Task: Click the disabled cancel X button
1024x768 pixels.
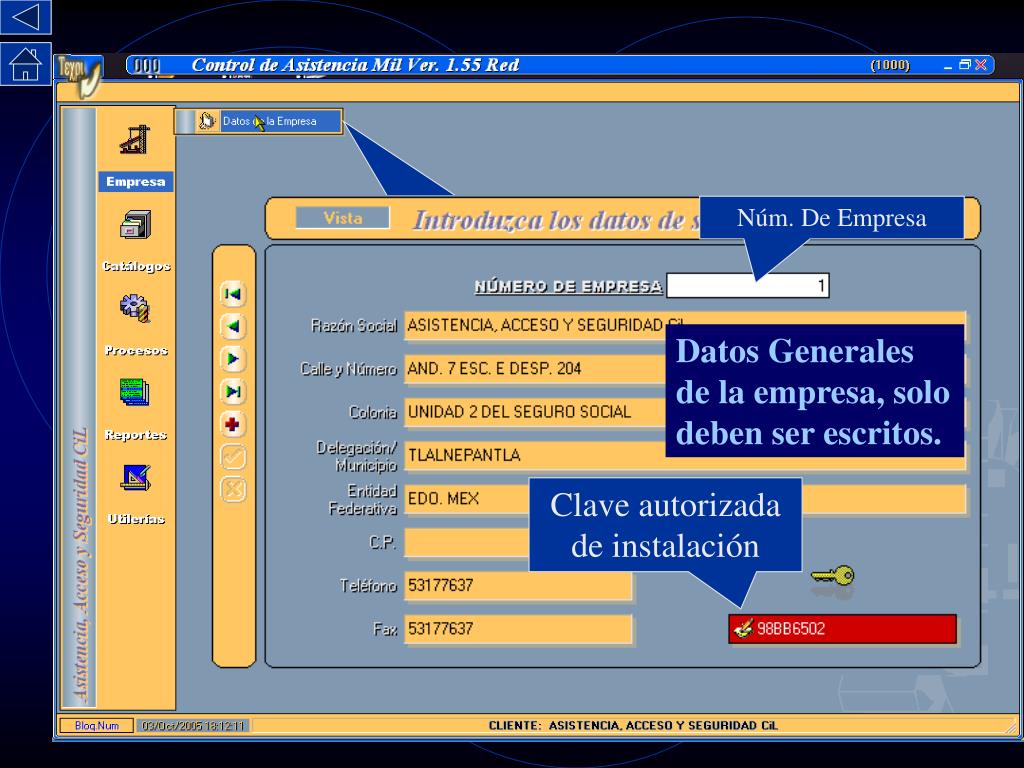Action: 233,489
